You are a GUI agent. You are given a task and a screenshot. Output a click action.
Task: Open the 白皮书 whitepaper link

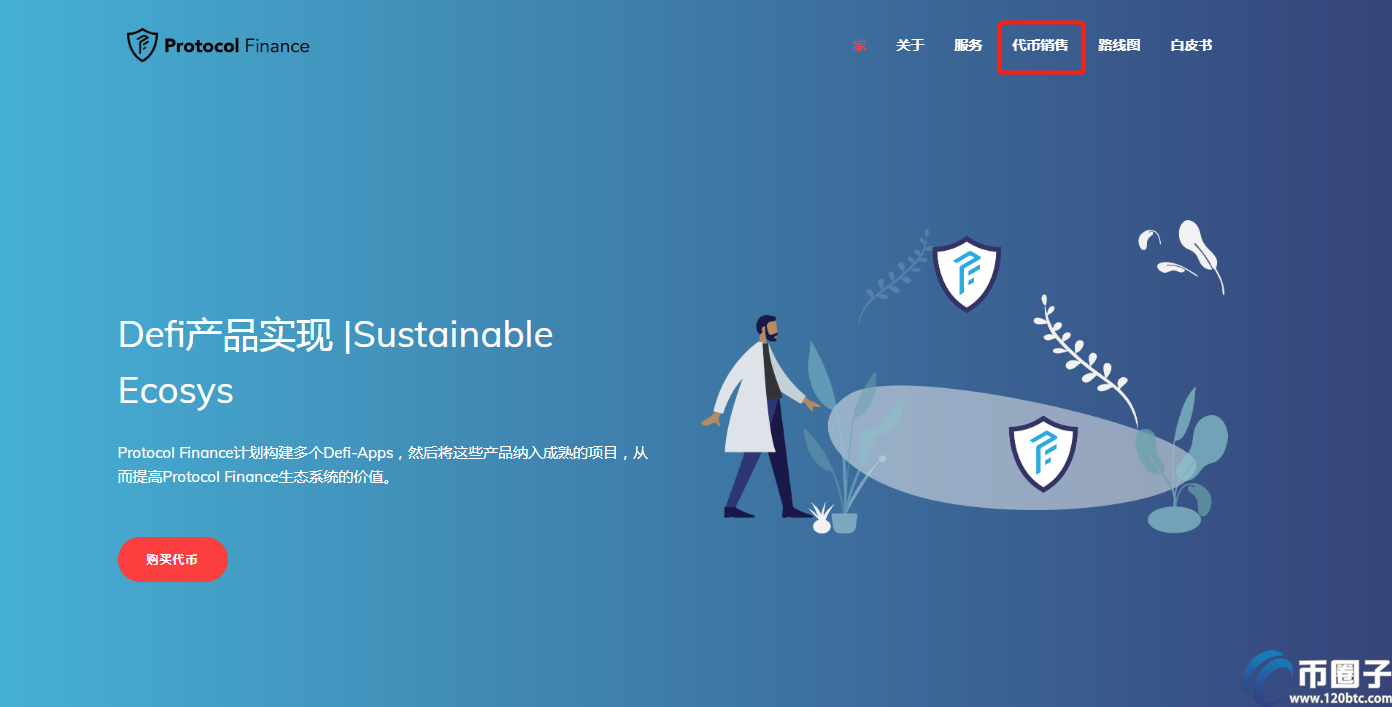1191,46
